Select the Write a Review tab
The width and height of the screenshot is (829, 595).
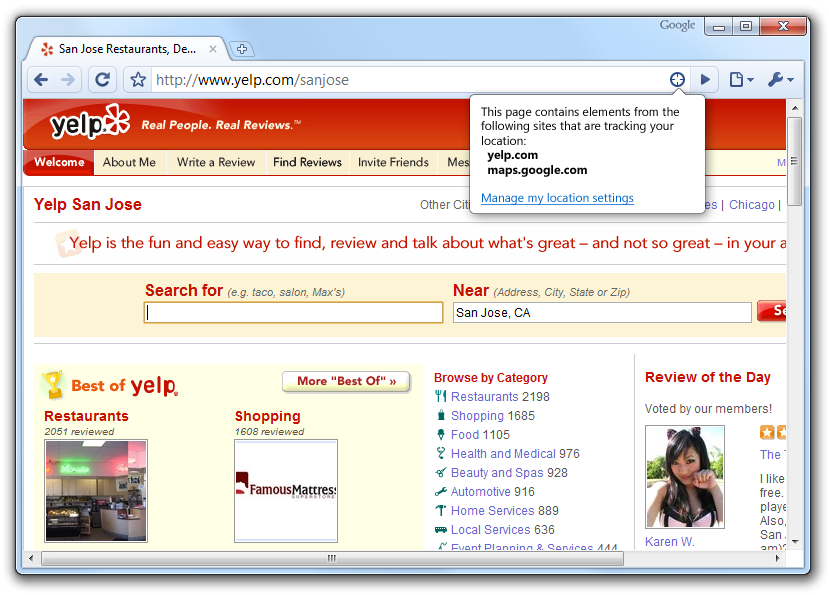click(216, 162)
